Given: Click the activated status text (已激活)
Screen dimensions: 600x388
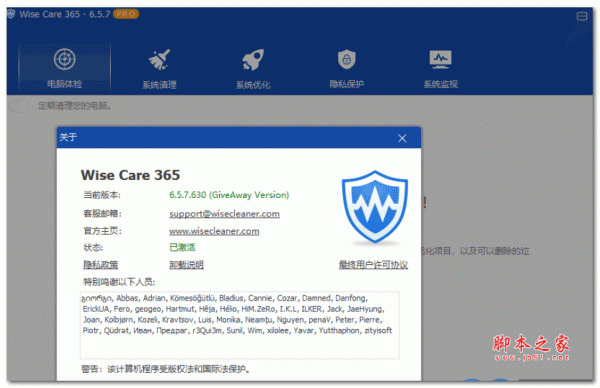Looking at the screenshot, I should [x=182, y=248].
